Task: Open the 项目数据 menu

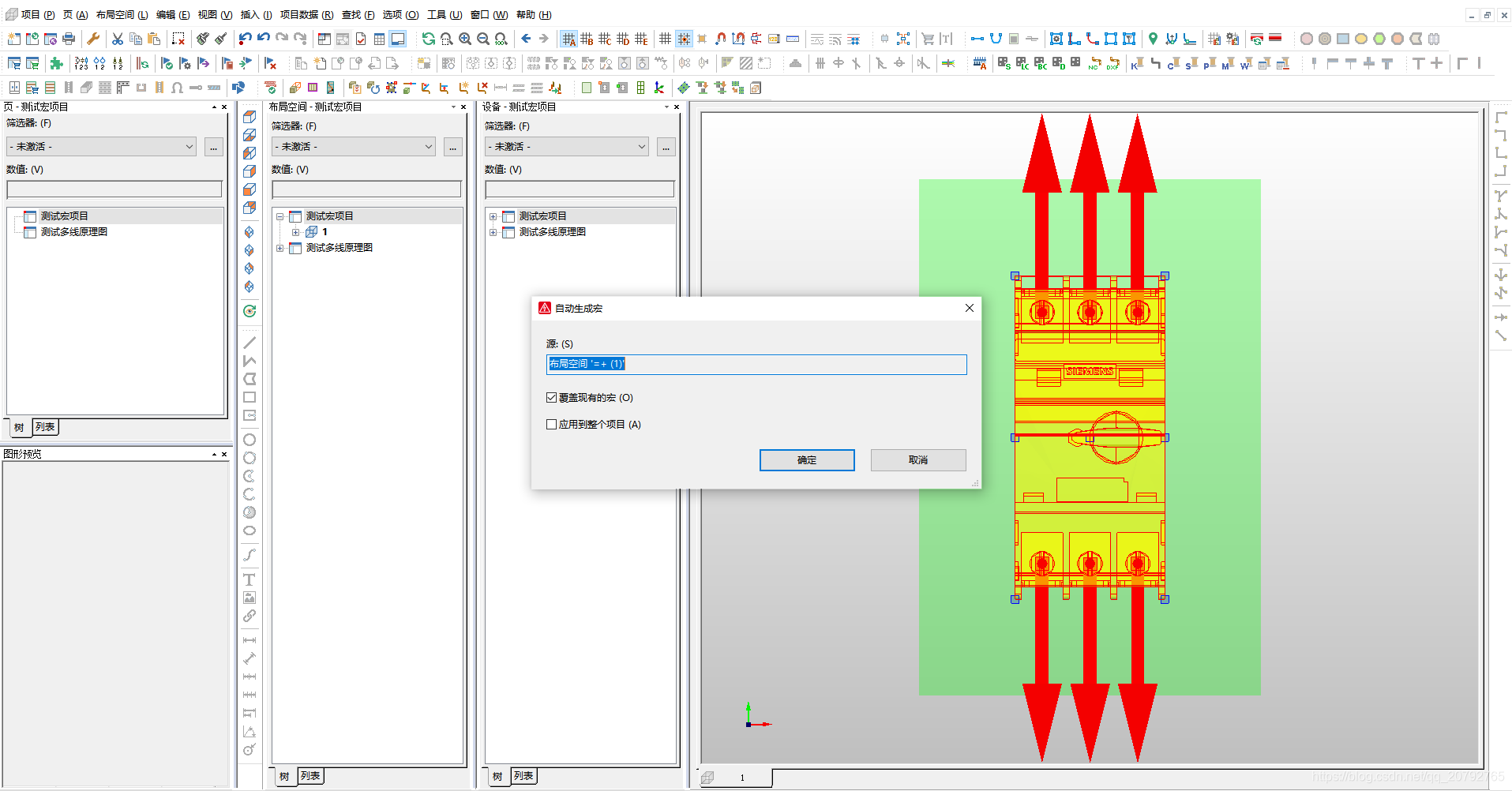Action: click(306, 15)
